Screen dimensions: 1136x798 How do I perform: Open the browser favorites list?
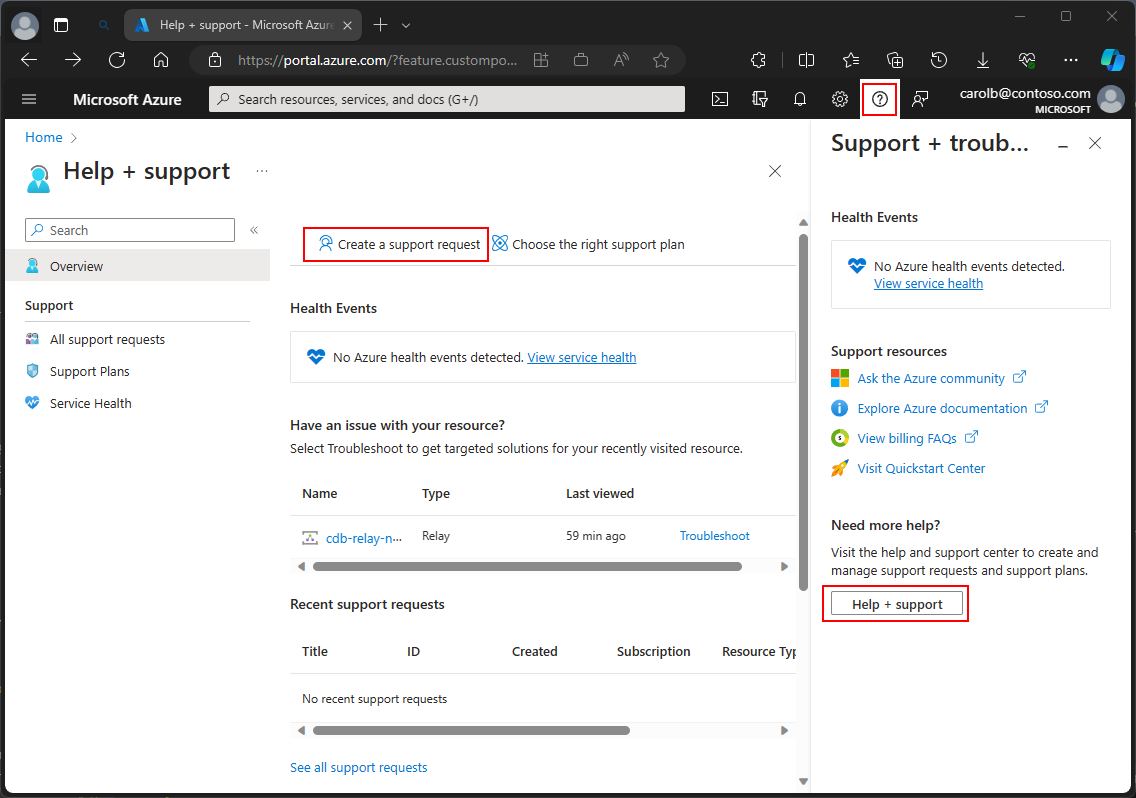point(851,60)
